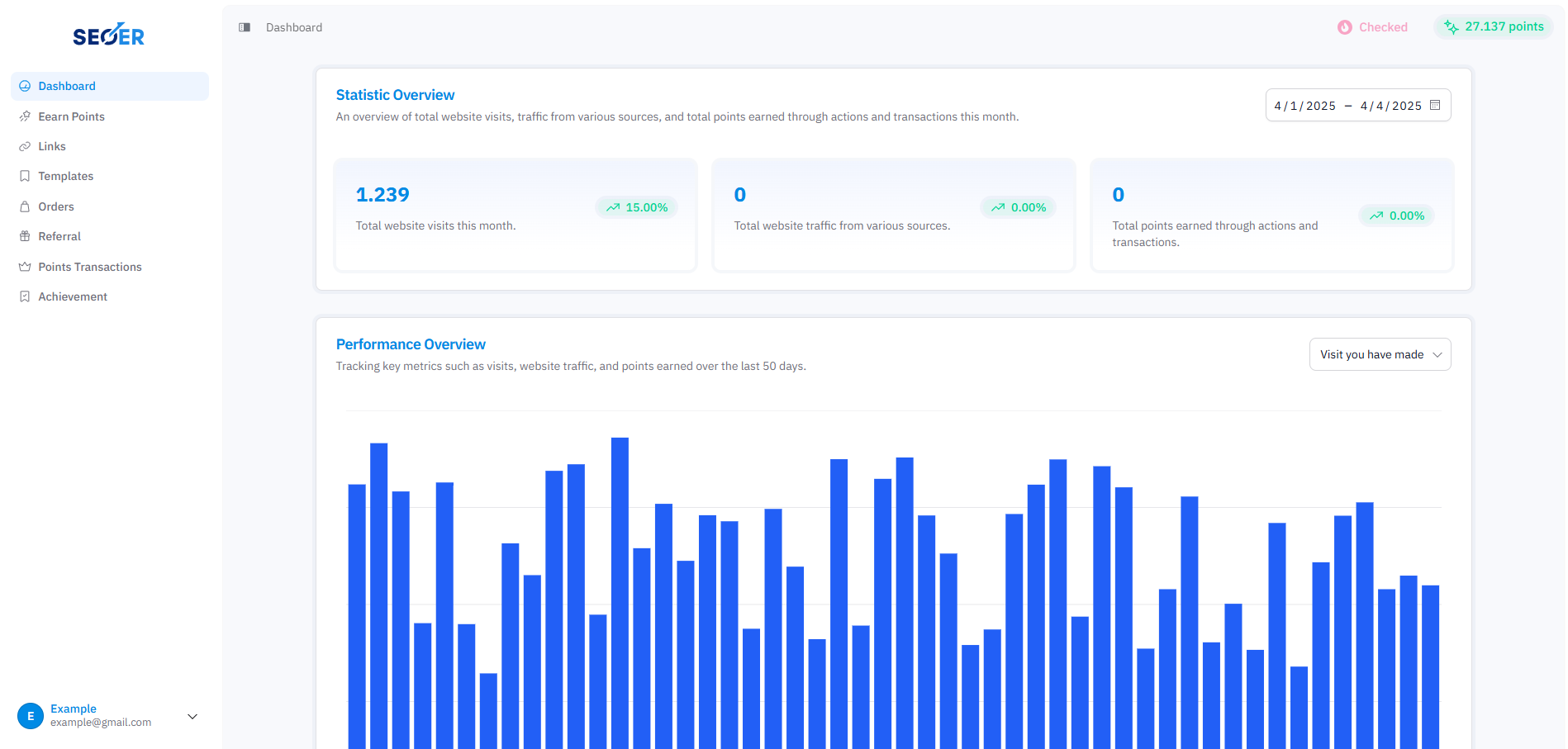The image size is (1568, 749).
Task: Open the calendar icon in date range
Action: coord(1435,105)
